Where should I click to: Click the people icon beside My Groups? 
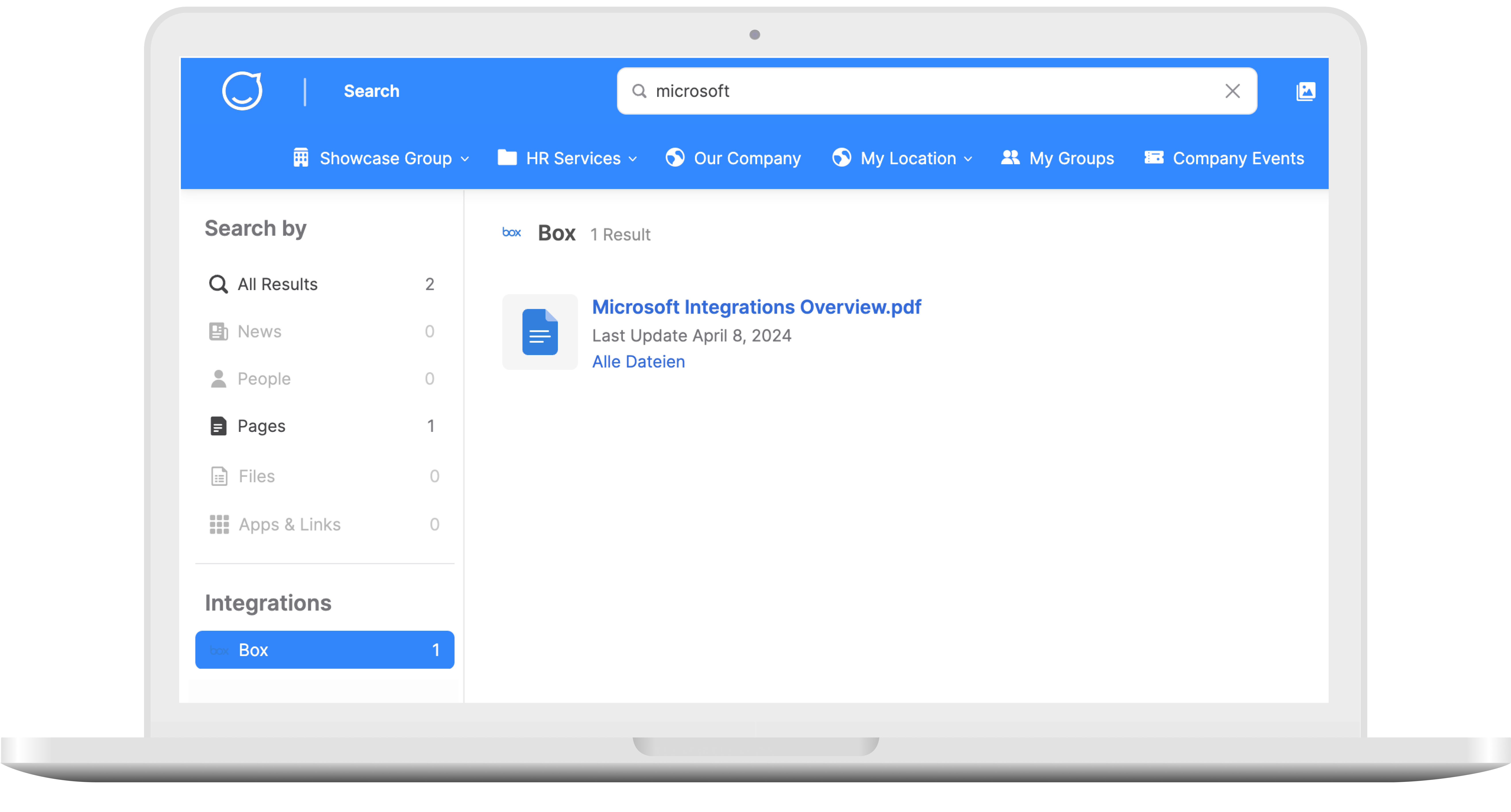(1010, 157)
